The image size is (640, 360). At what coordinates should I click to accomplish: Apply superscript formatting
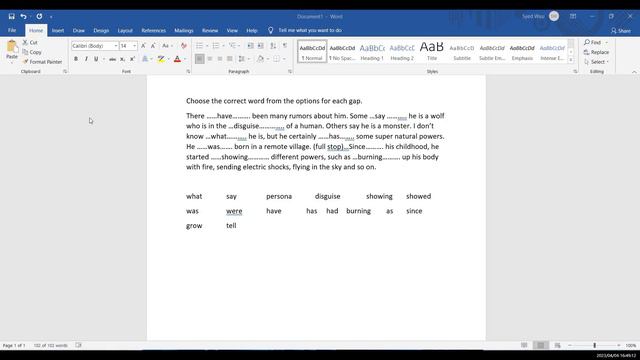132,59
